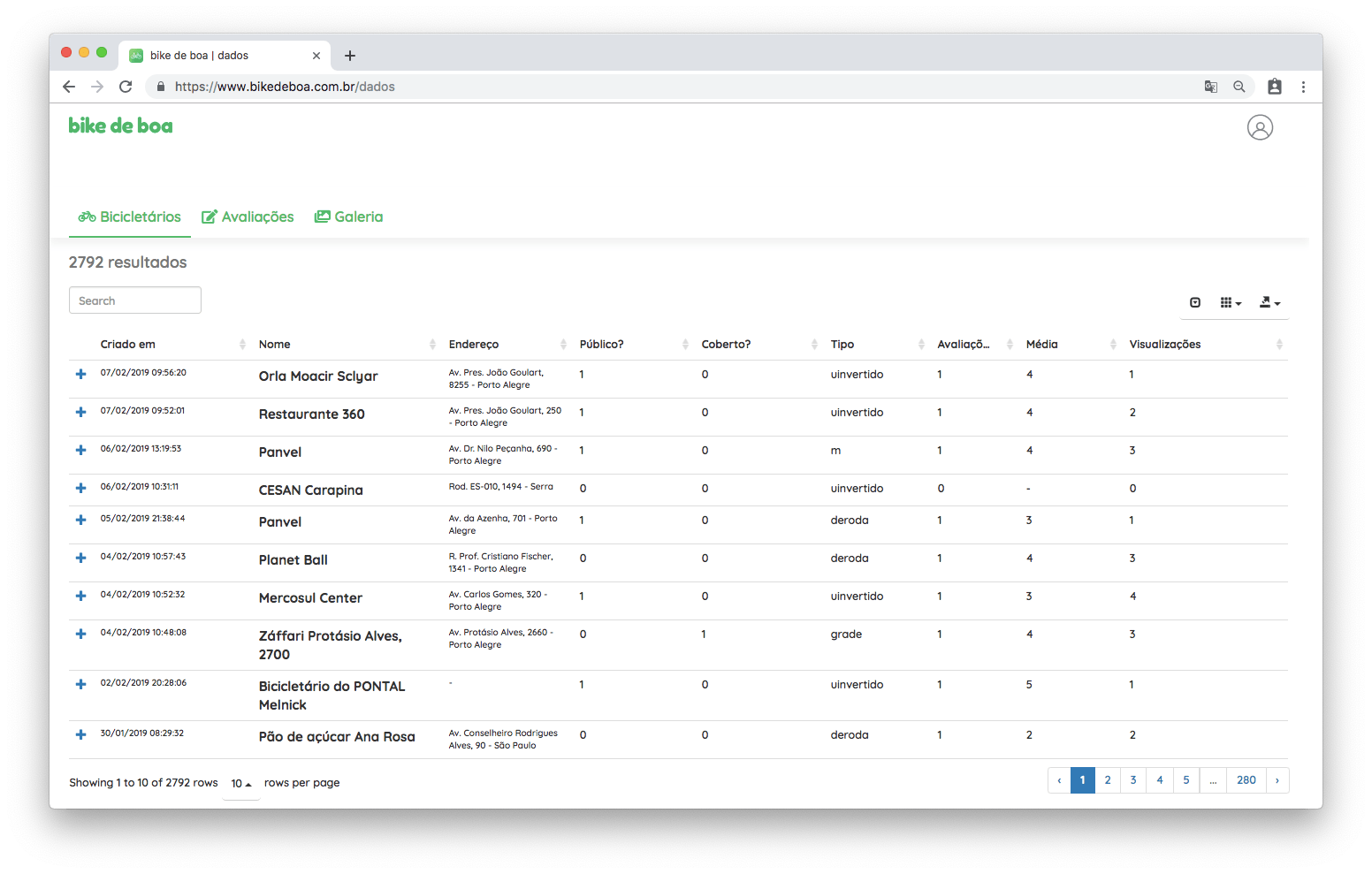Go to the next page using right arrow
This screenshot has height=874, width=1372.
pyautogui.click(x=1277, y=780)
